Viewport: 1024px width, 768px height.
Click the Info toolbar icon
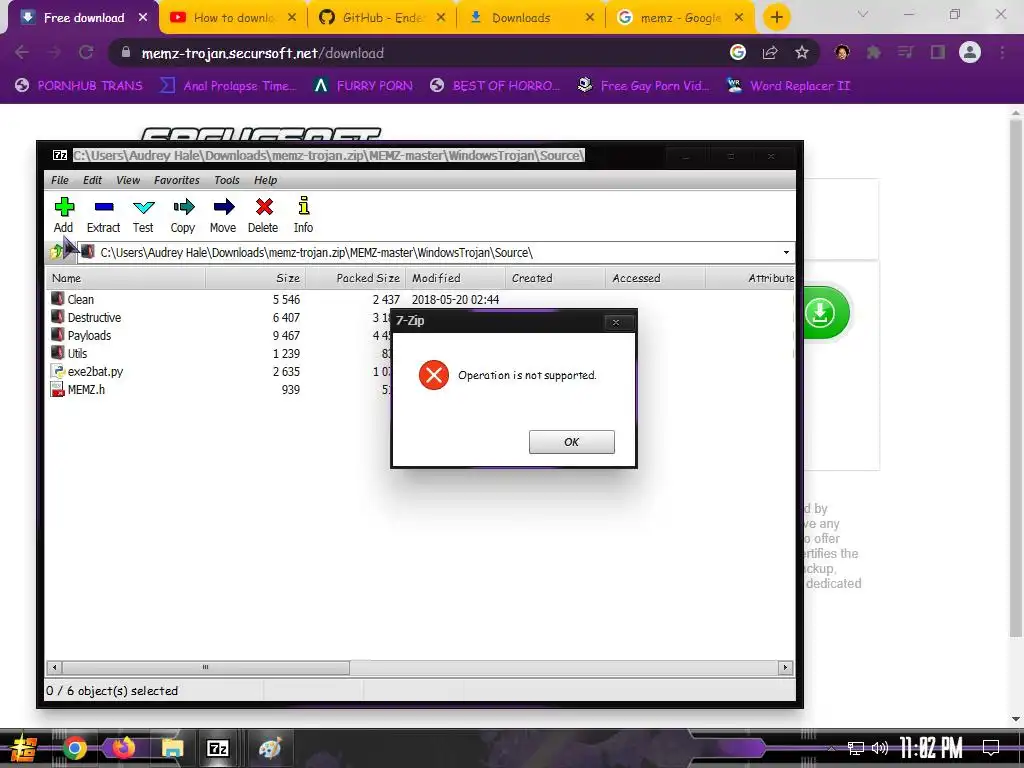click(x=303, y=215)
